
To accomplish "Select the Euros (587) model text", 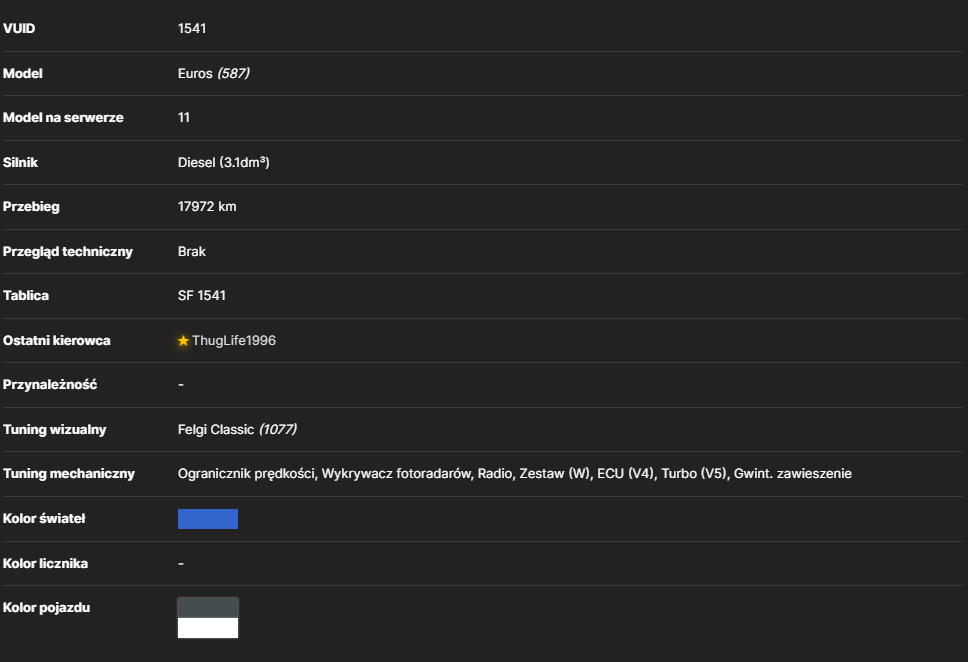I will [214, 73].
